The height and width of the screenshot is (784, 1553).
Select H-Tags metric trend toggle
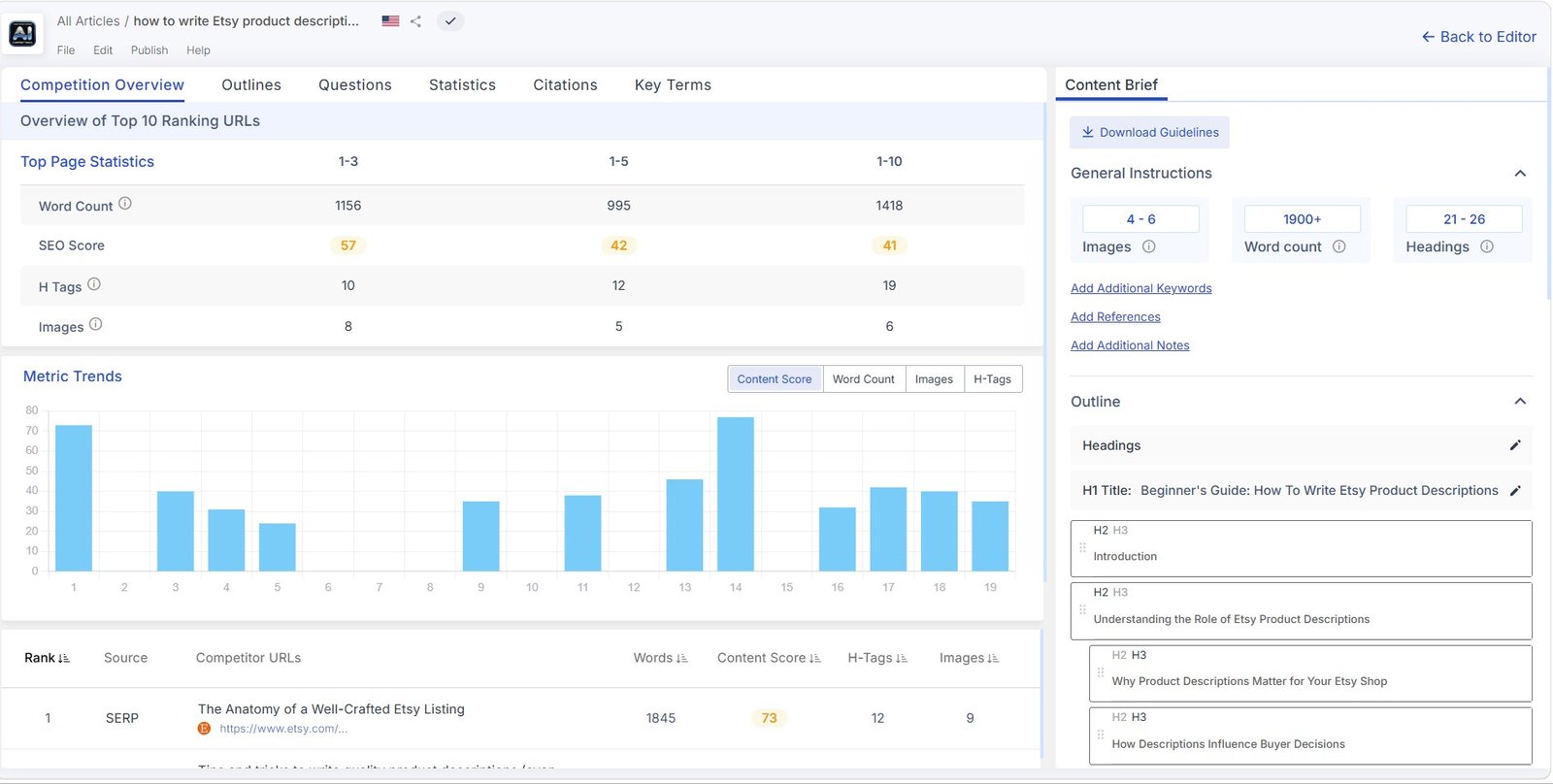(x=993, y=379)
